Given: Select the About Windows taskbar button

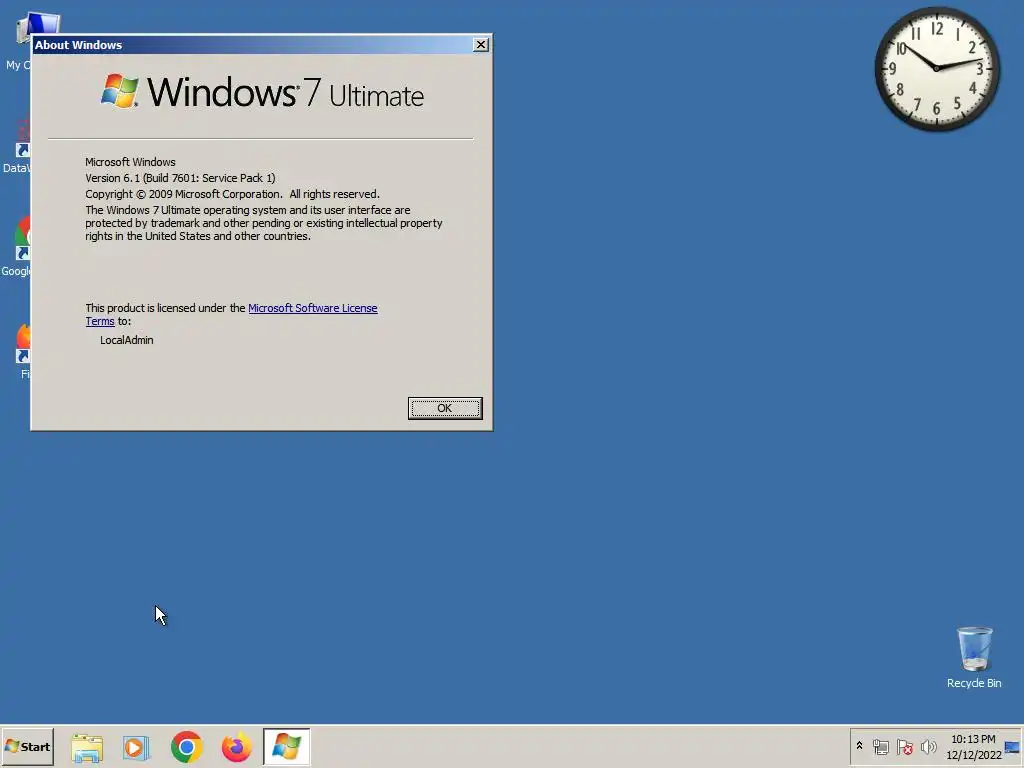Looking at the screenshot, I should [287, 747].
